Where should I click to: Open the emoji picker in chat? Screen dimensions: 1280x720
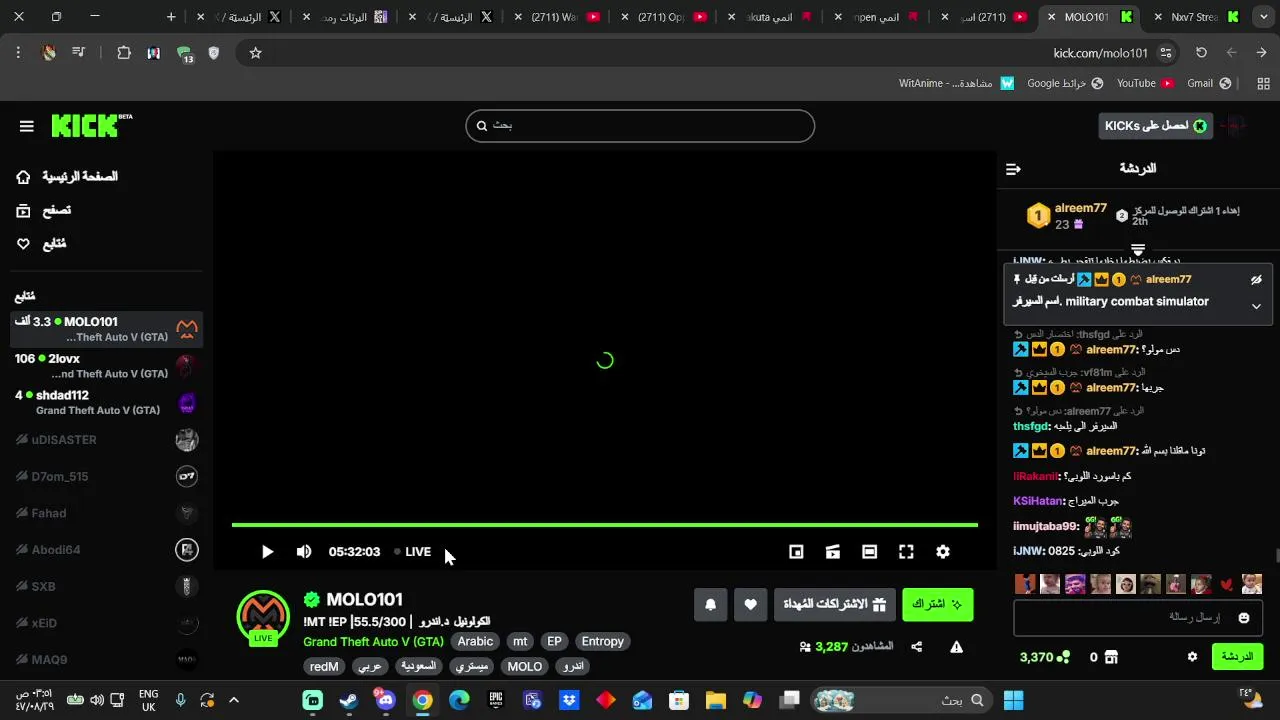click(1244, 618)
